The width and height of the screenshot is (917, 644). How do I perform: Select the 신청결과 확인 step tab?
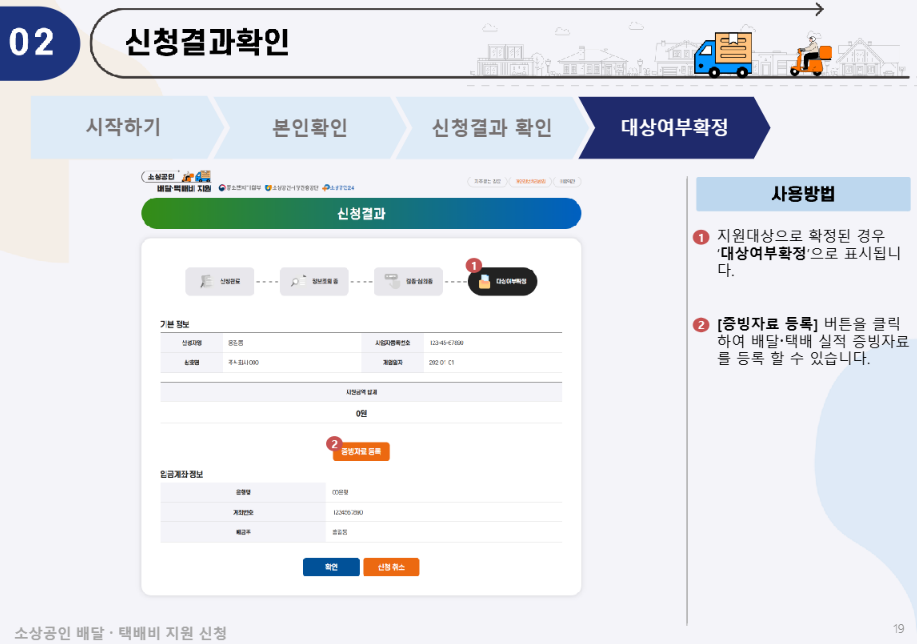492,128
